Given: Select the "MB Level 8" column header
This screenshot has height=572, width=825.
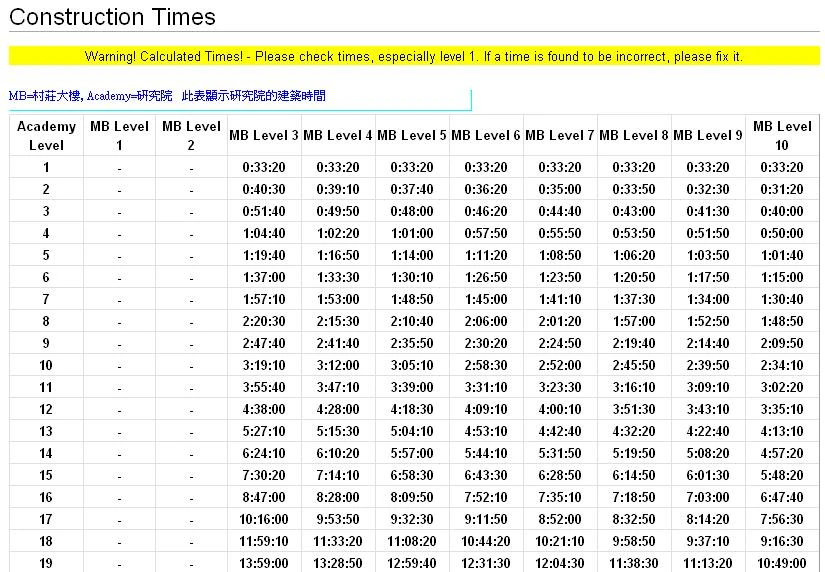Looking at the screenshot, I should [634, 135].
